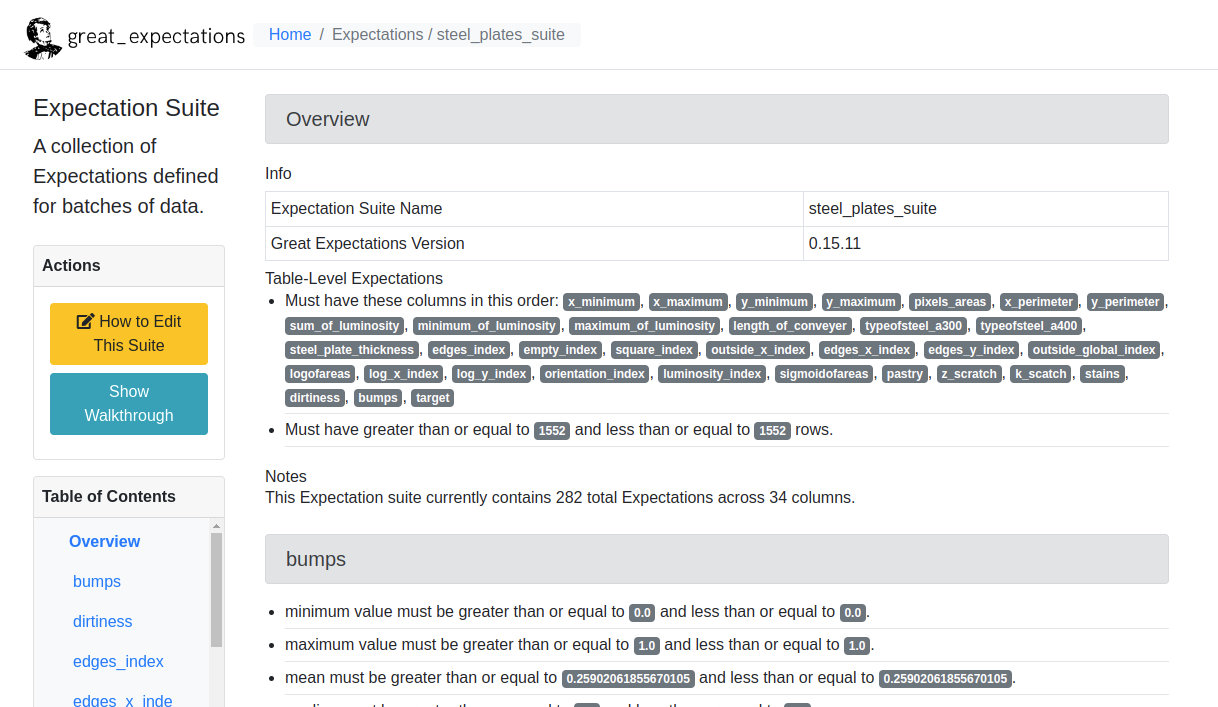Image resolution: width=1218 pixels, height=707 pixels.
Task: Click the edit pencil icon on the yellow button
Action: click(86, 322)
